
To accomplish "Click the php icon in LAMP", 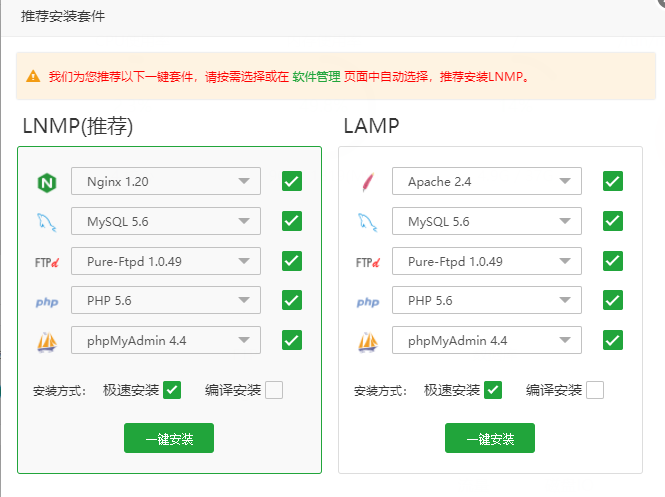I will pos(368,302).
